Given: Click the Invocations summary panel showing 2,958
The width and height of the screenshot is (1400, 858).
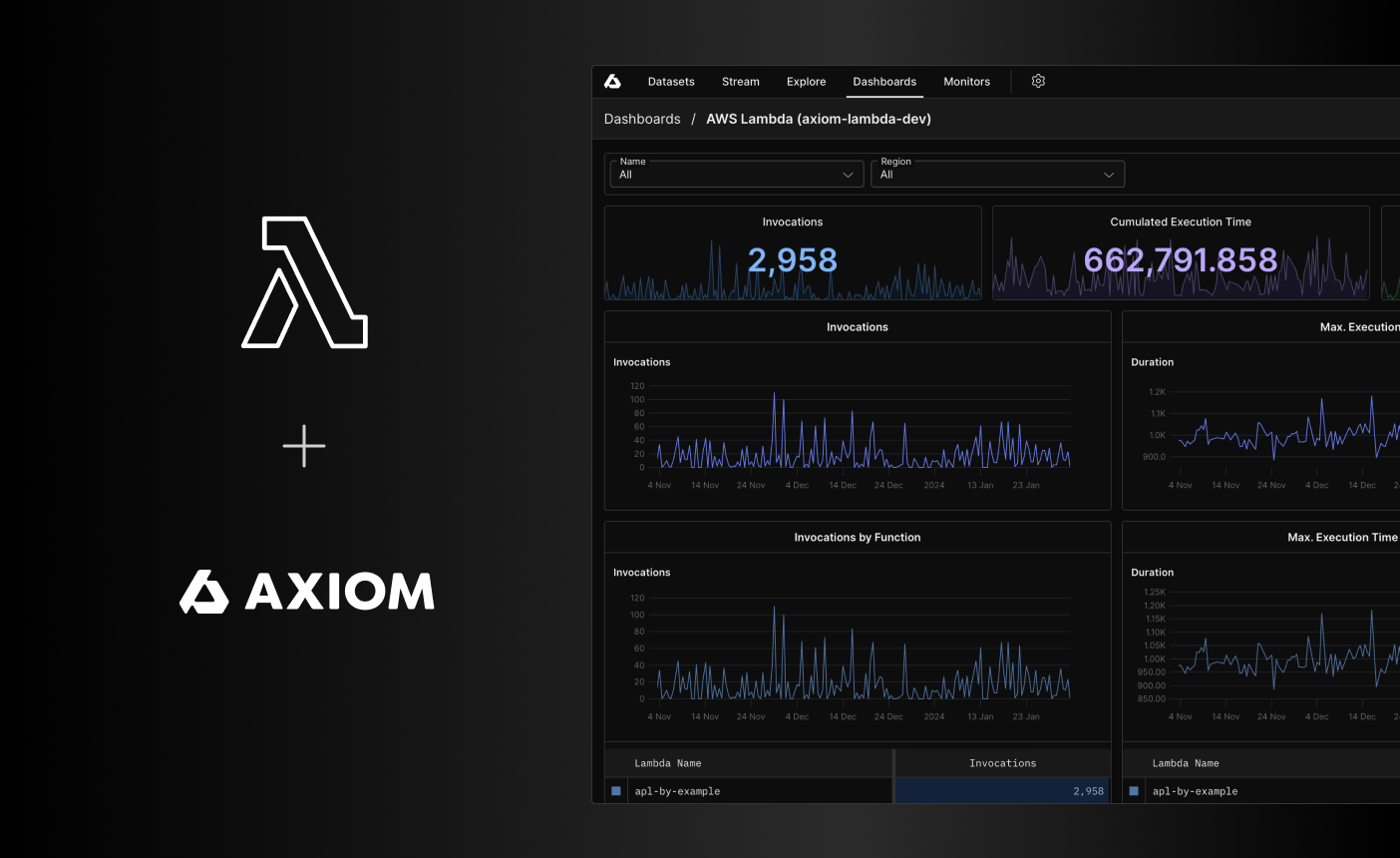Looking at the screenshot, I should (x=792, y=252).
